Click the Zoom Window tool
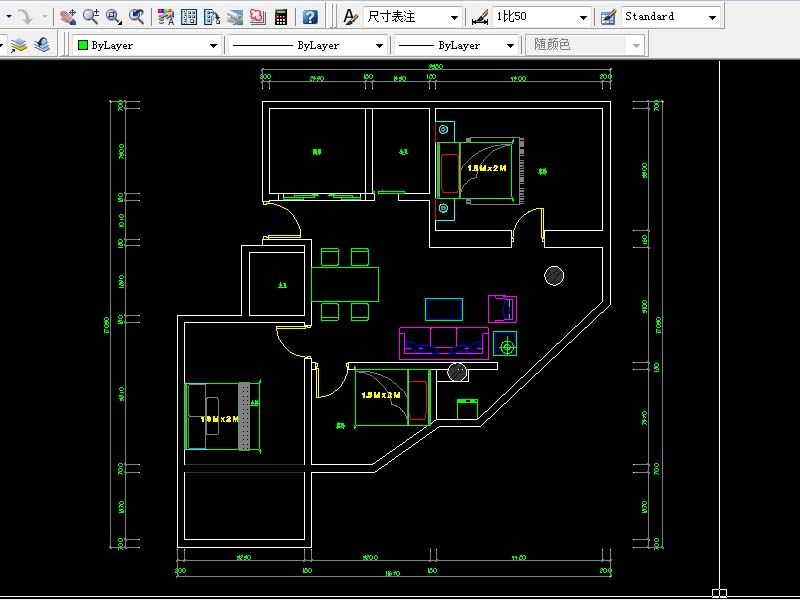The width and height of the screenshot is (800, 600). point(114,17)
